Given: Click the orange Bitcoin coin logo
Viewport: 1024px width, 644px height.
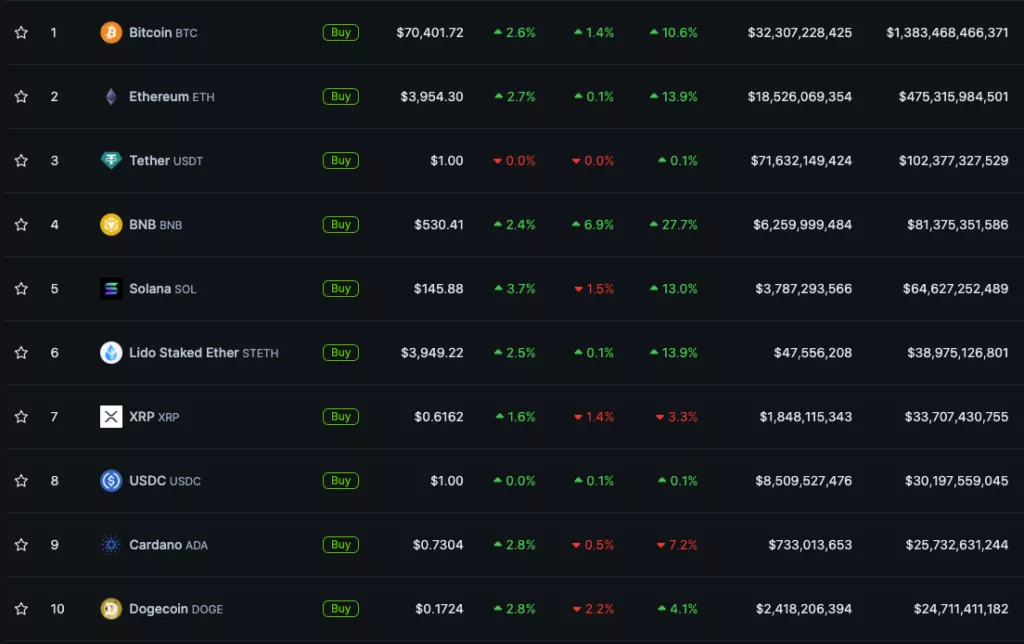Looking at the screenshot, I should point(111,33).
